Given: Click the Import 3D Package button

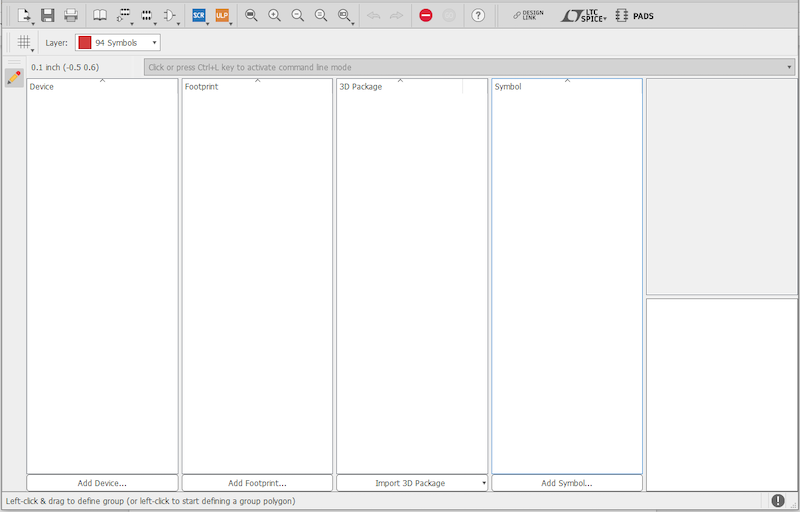Looking at the screenshot, I should pyautogui.click(x=408, y=483).
